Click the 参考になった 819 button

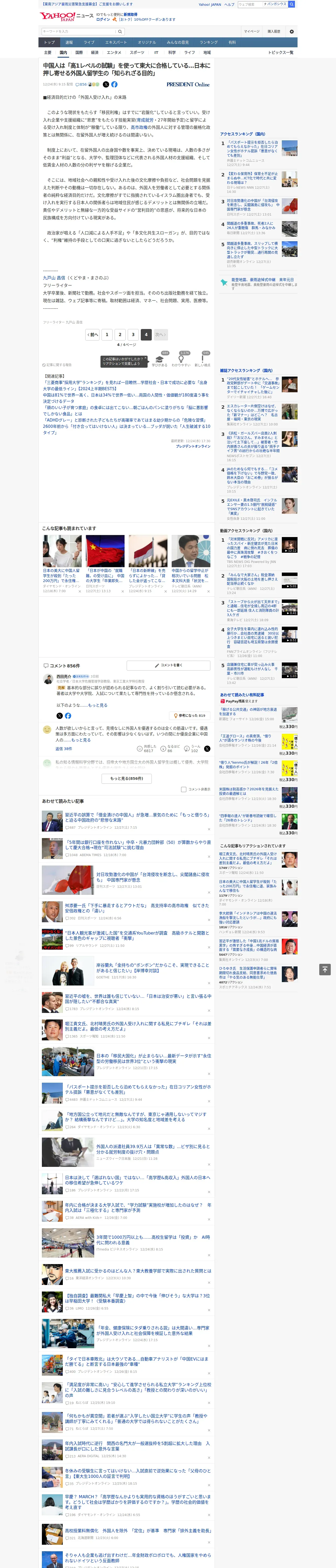pos(190,716)
